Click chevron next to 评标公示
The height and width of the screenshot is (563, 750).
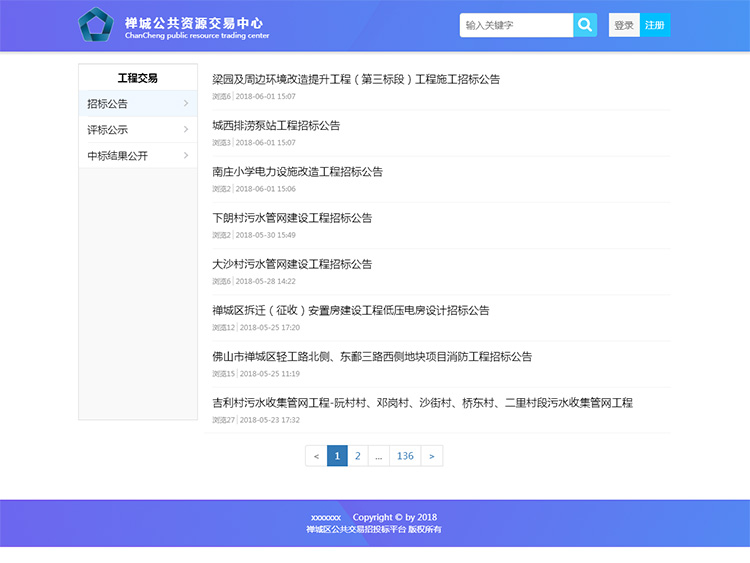point(186,129)
